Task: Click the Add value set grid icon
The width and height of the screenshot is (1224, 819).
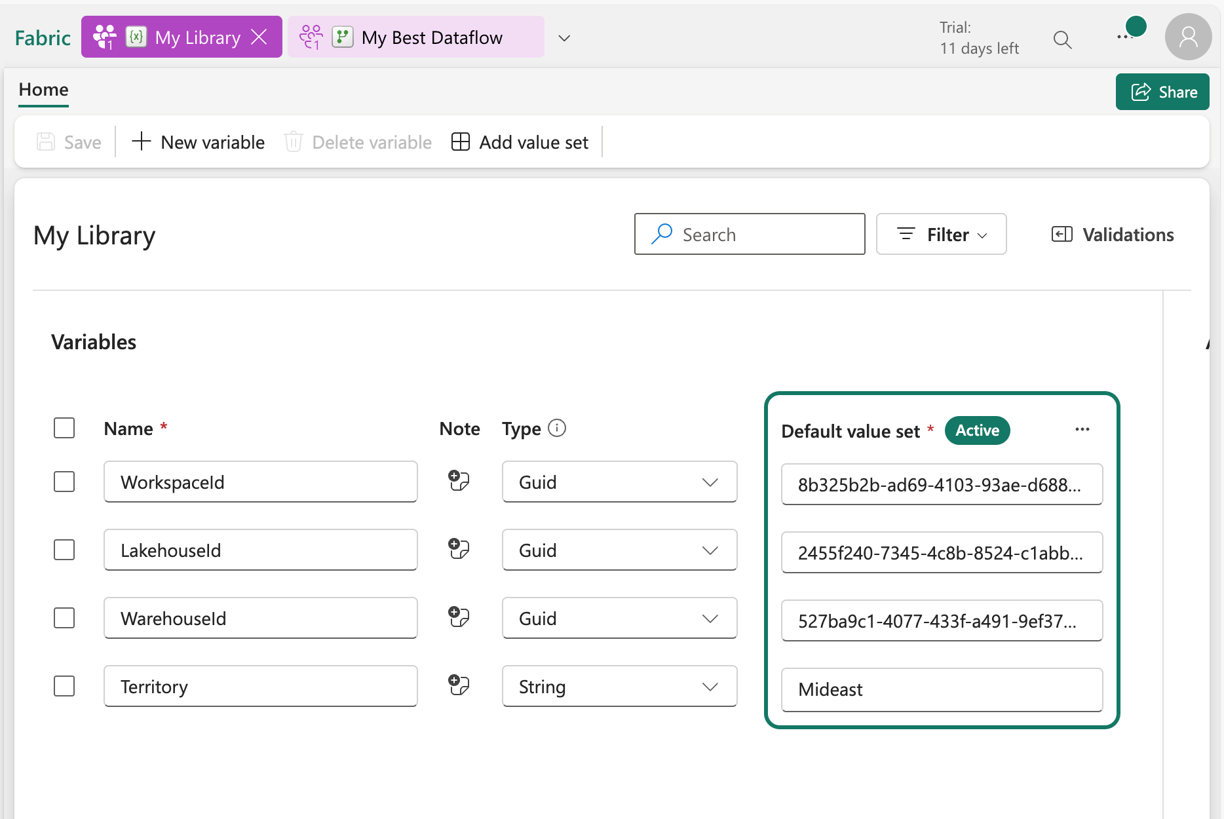Action: [x=461, y=141]
